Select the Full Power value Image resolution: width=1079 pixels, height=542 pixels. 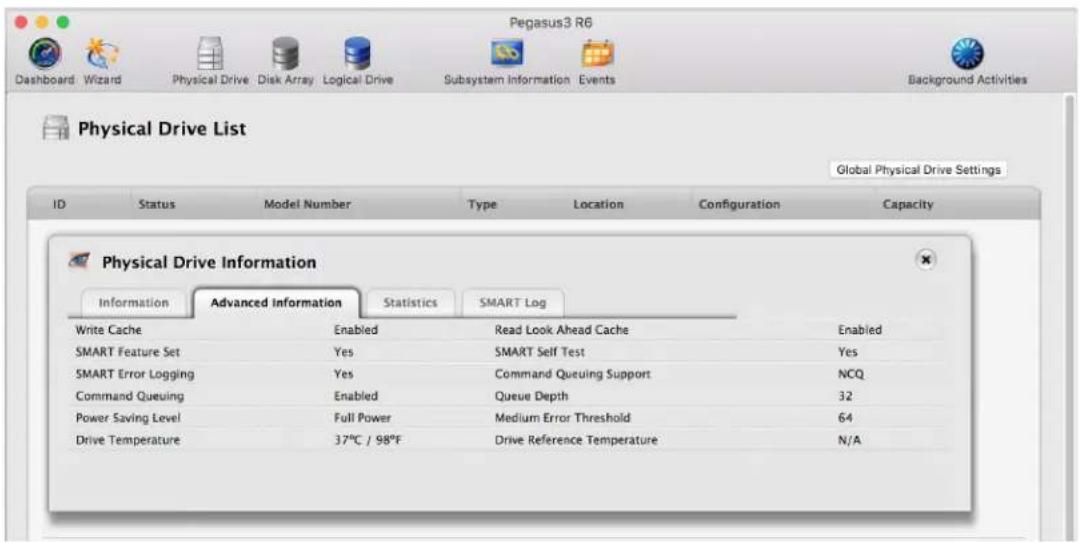pos(362,418)
